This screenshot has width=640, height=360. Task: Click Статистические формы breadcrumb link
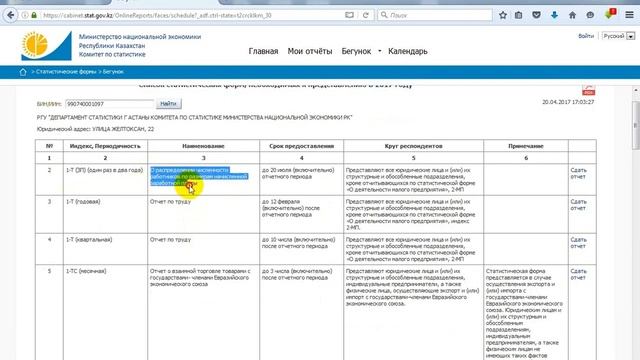[66, 71]
